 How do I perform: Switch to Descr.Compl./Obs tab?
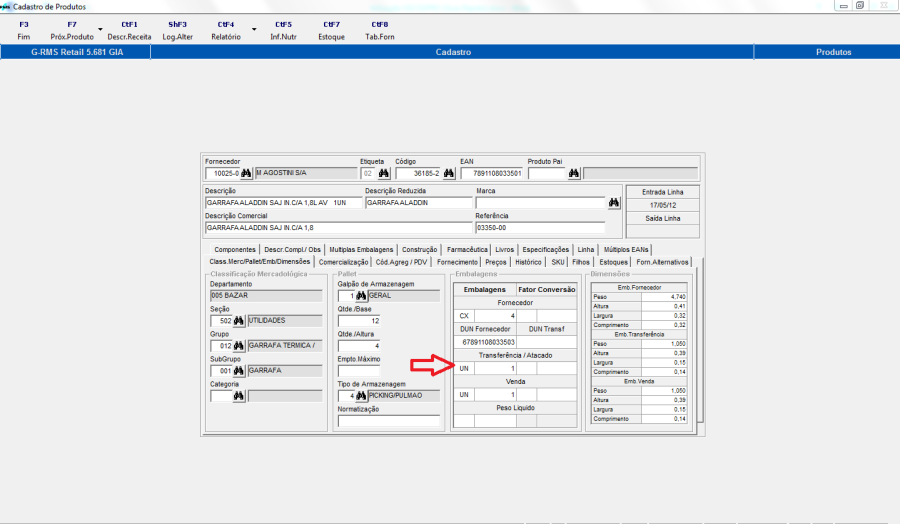tap(292, 250)
